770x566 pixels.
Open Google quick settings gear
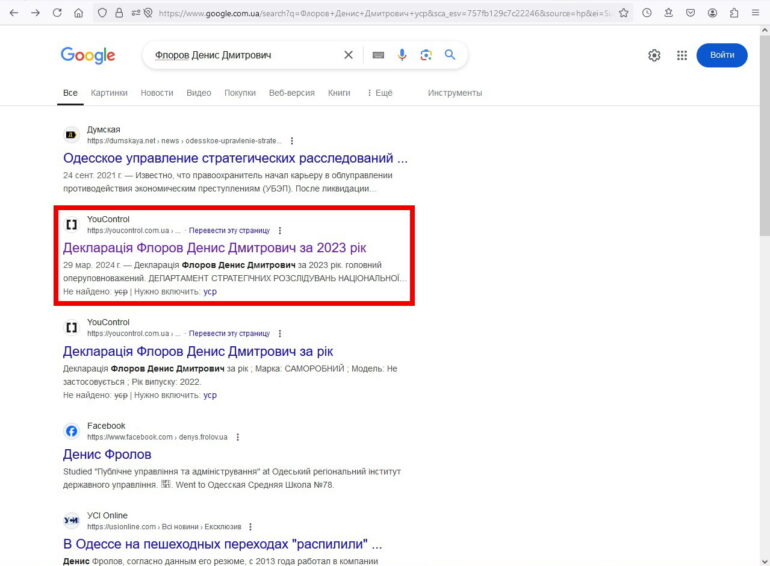(654, 56)
